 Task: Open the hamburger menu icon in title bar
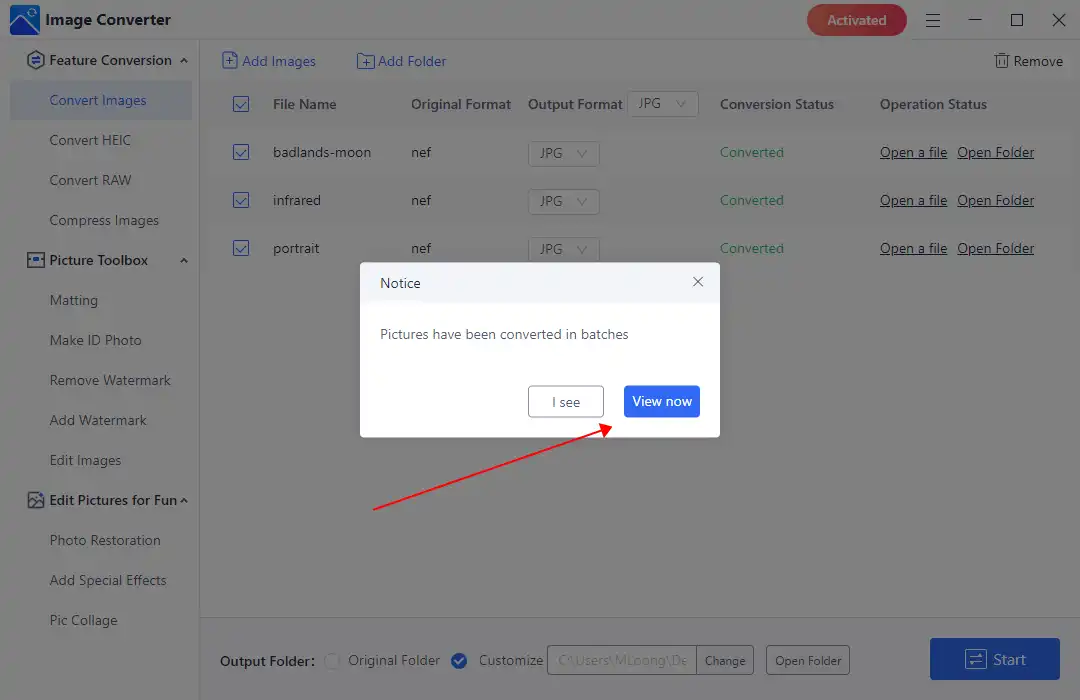[932, 20]
